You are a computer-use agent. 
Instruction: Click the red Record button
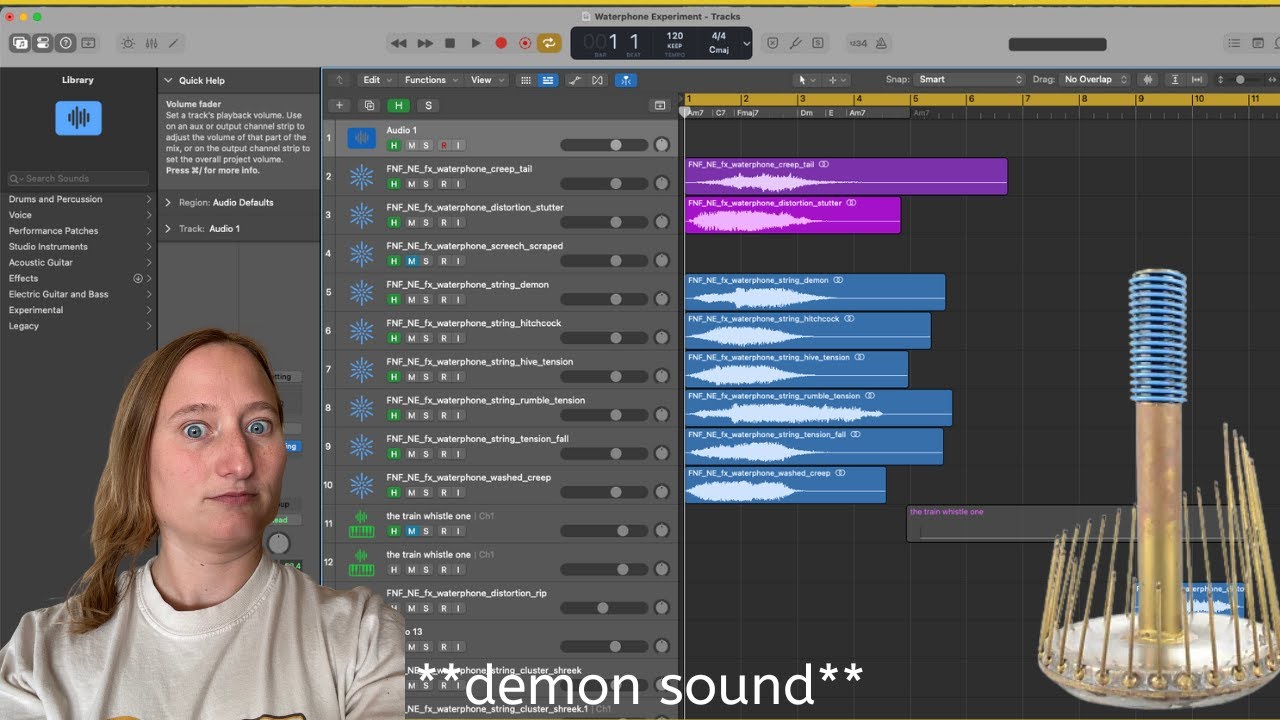(501, 43)
